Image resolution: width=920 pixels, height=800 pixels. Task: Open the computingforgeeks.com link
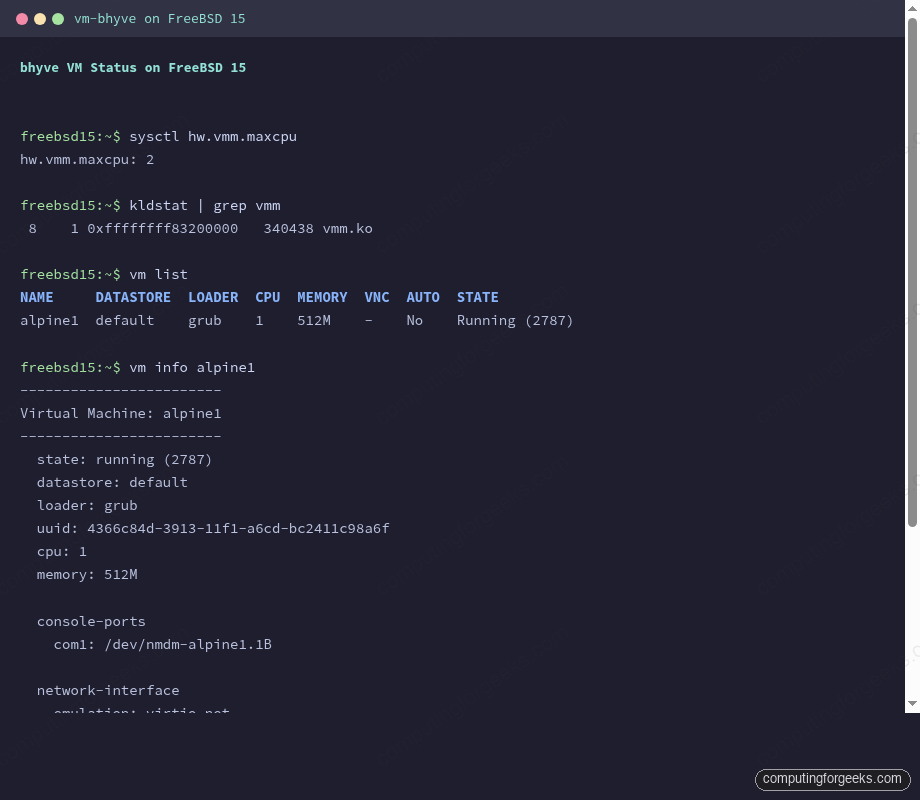pyautogui.click(x=832, y=779)
